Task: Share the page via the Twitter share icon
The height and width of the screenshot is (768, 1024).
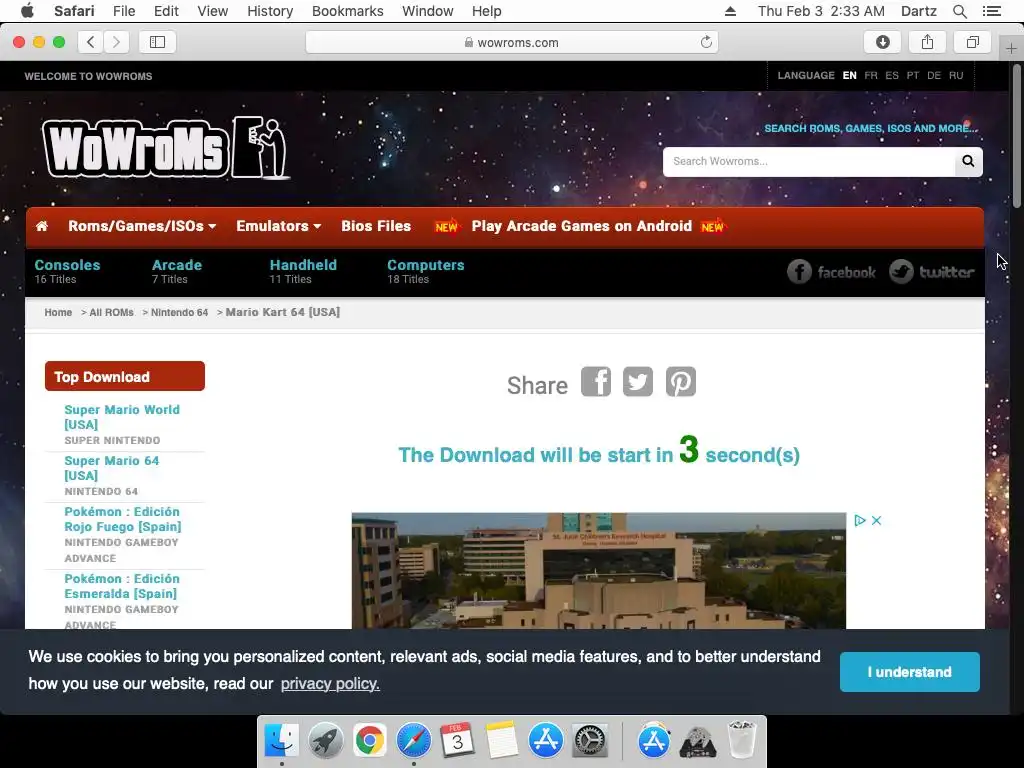Action: click(x=637, y=381)
